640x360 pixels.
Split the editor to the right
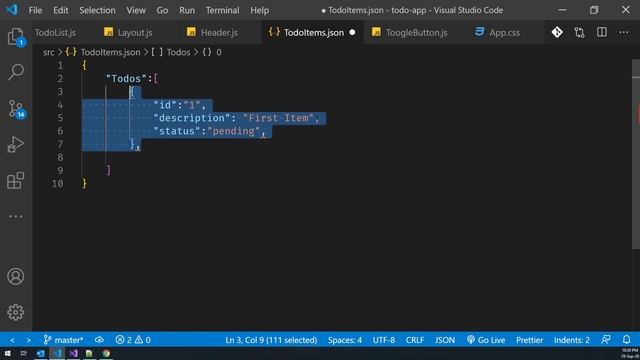(x=602, y=32)
